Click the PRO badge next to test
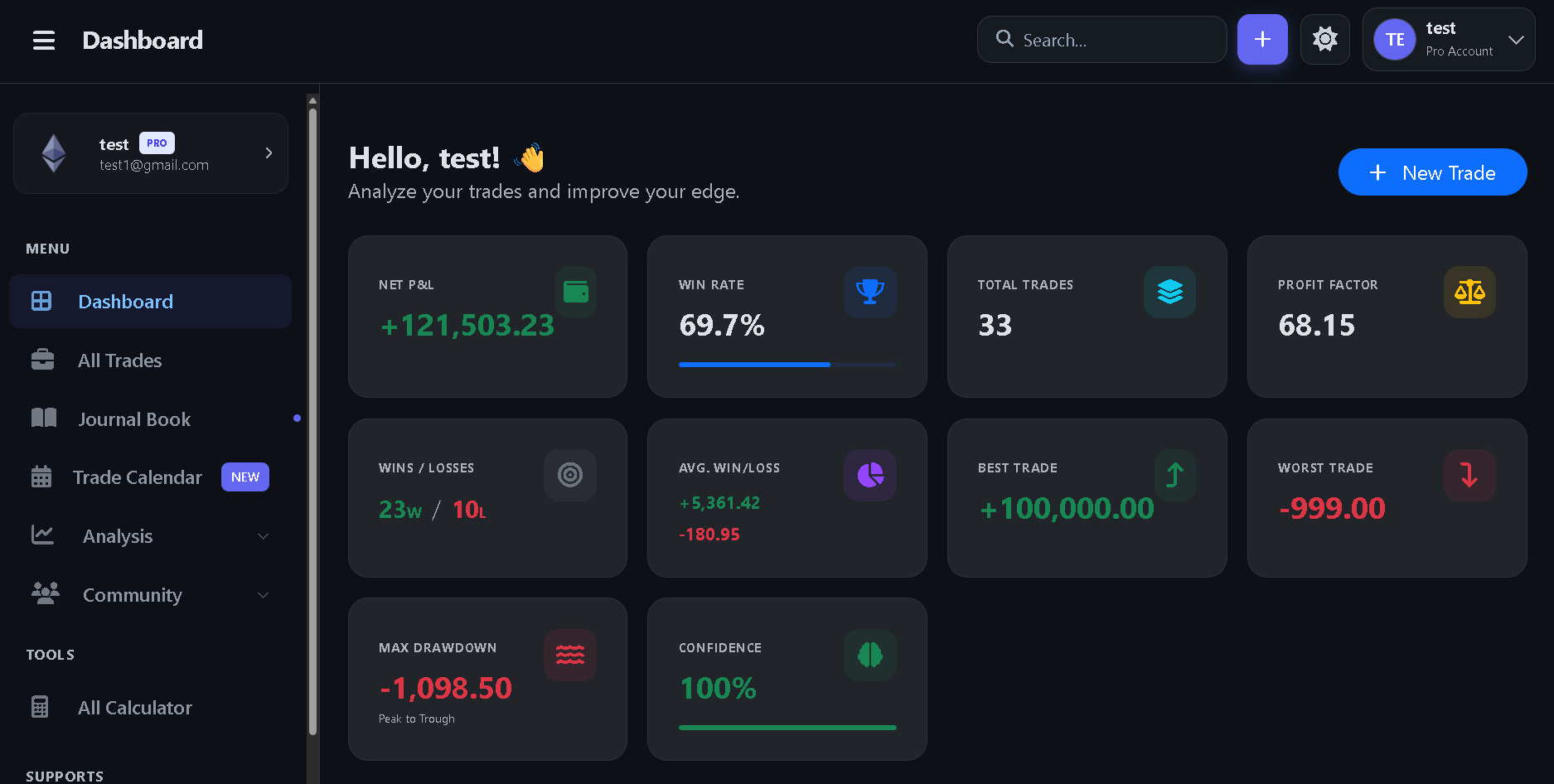 (x=157, y=143)
